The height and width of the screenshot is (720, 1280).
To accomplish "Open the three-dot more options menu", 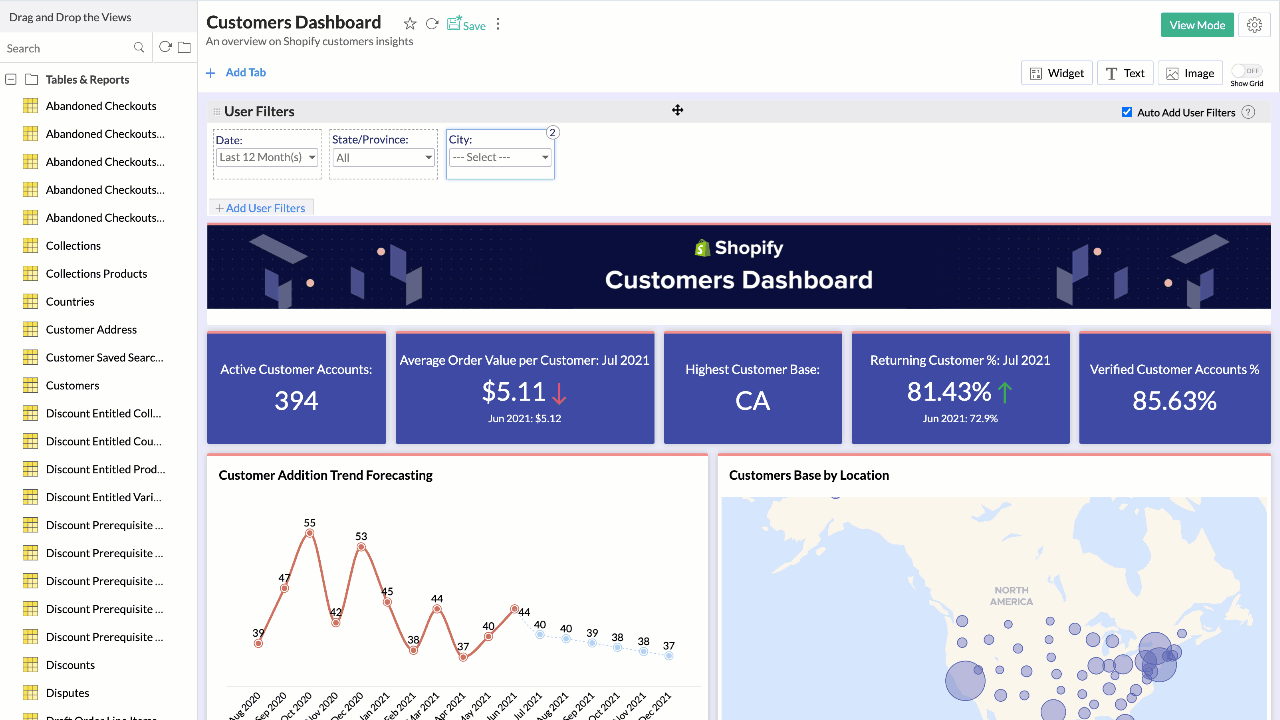I will coord(498,24).
